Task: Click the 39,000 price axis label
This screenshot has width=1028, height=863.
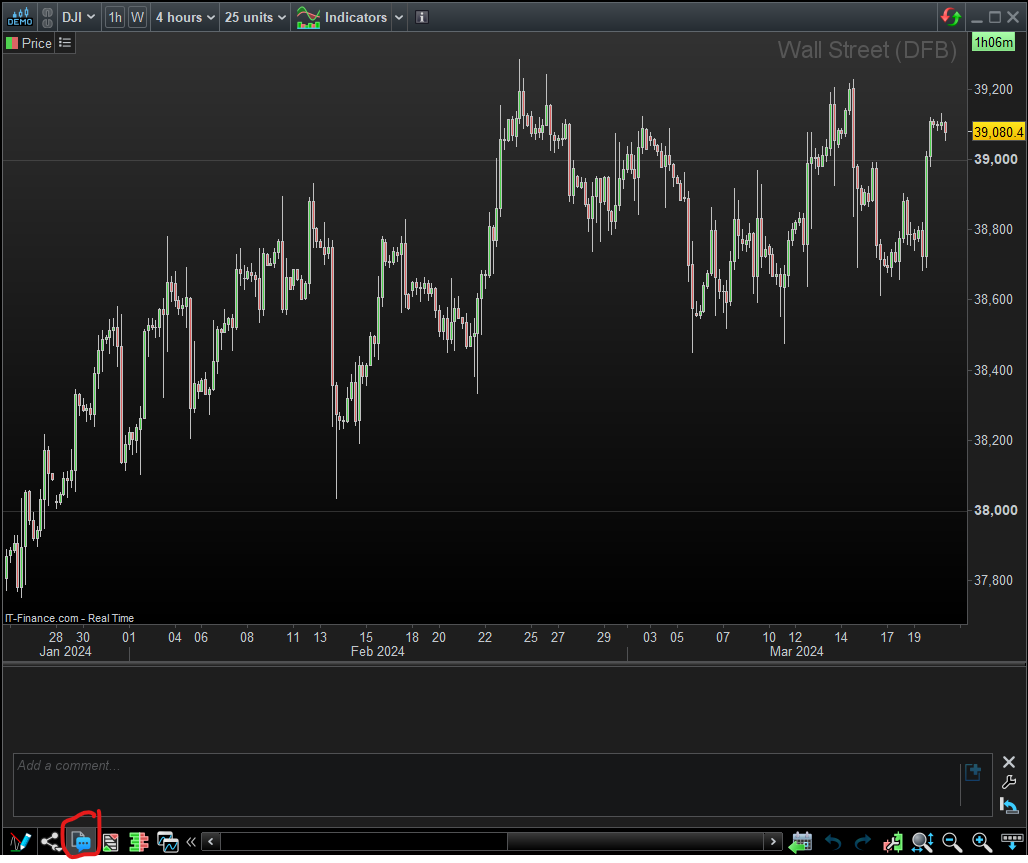Action: tap(995, 159)
